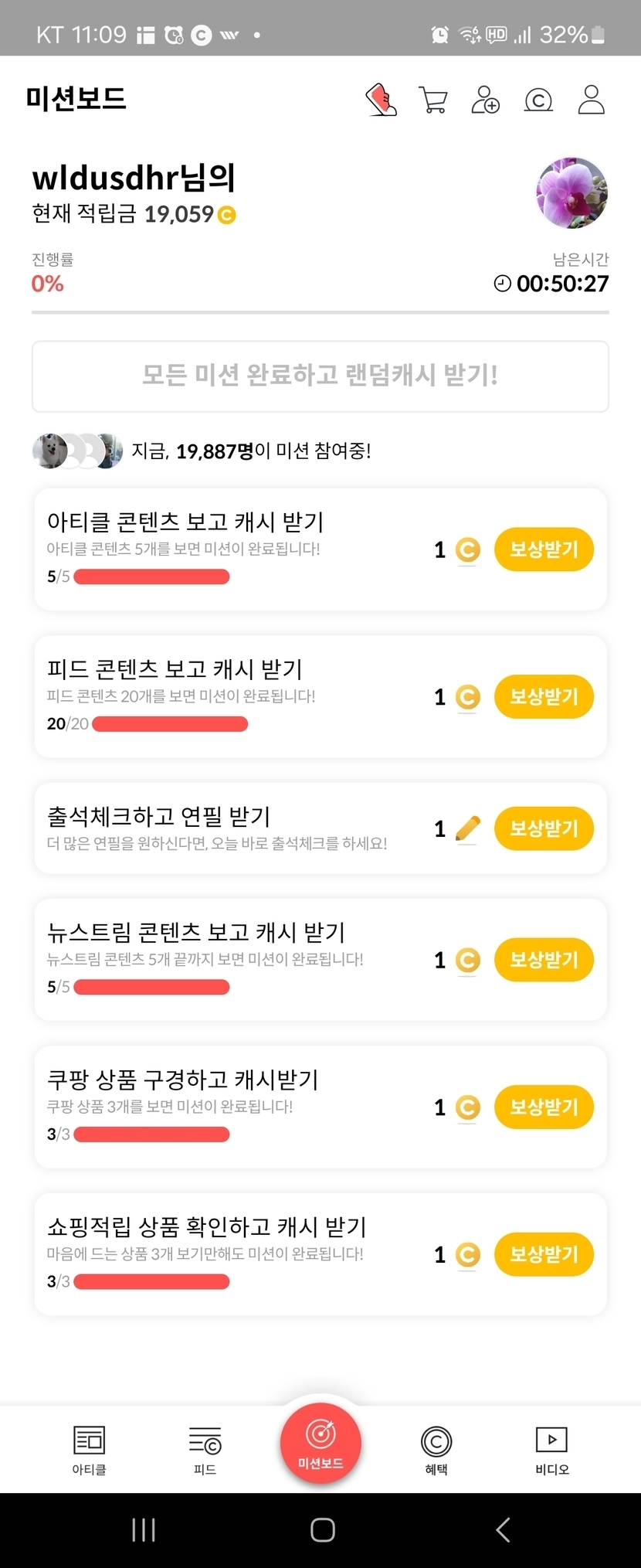Viewport: 641px width, 1568px height.
Task: Claim reward for 아티클 콘텐츠 mission
Action: pos(544,549)
